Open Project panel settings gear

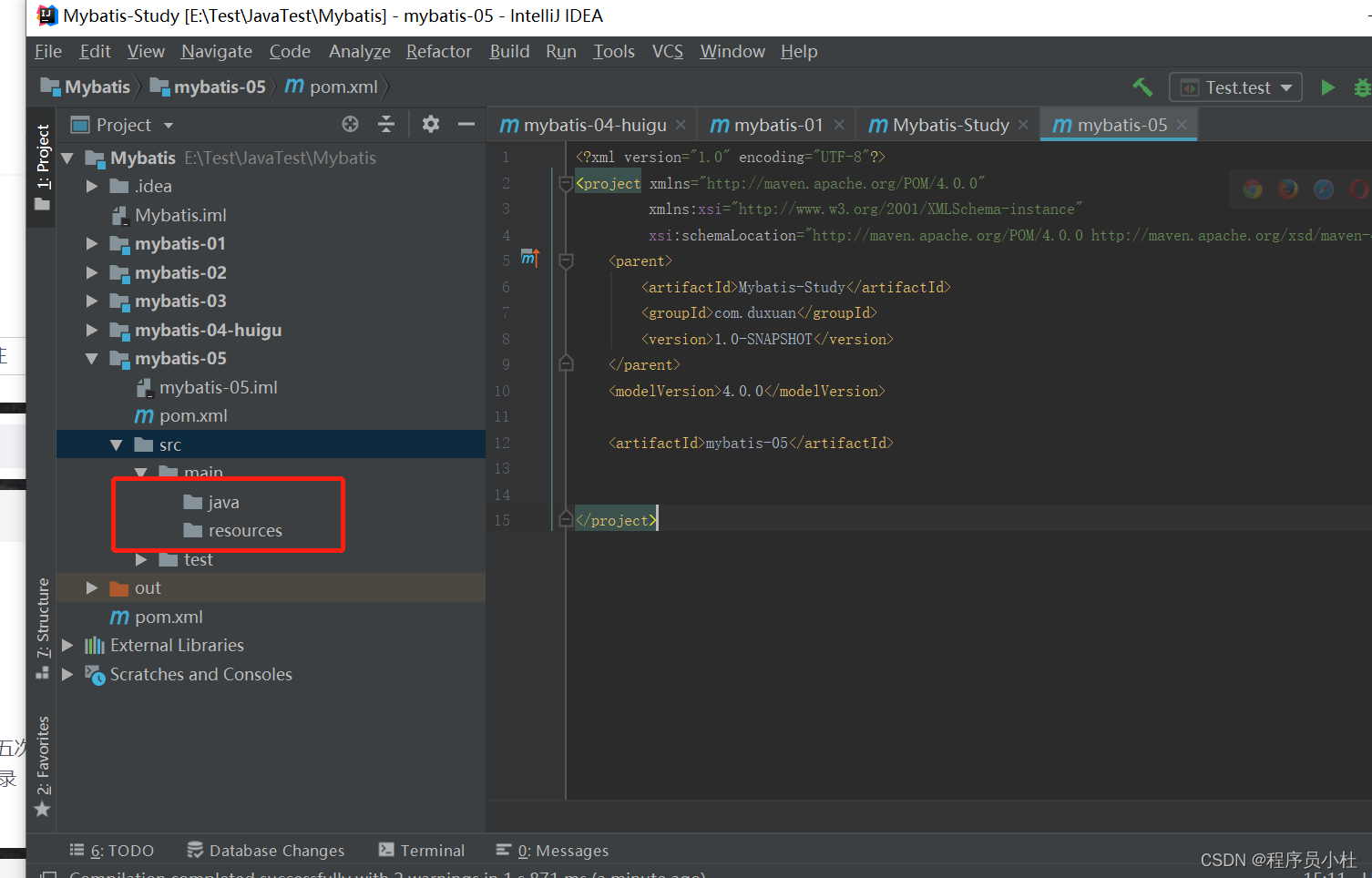(x=431, y=124)
